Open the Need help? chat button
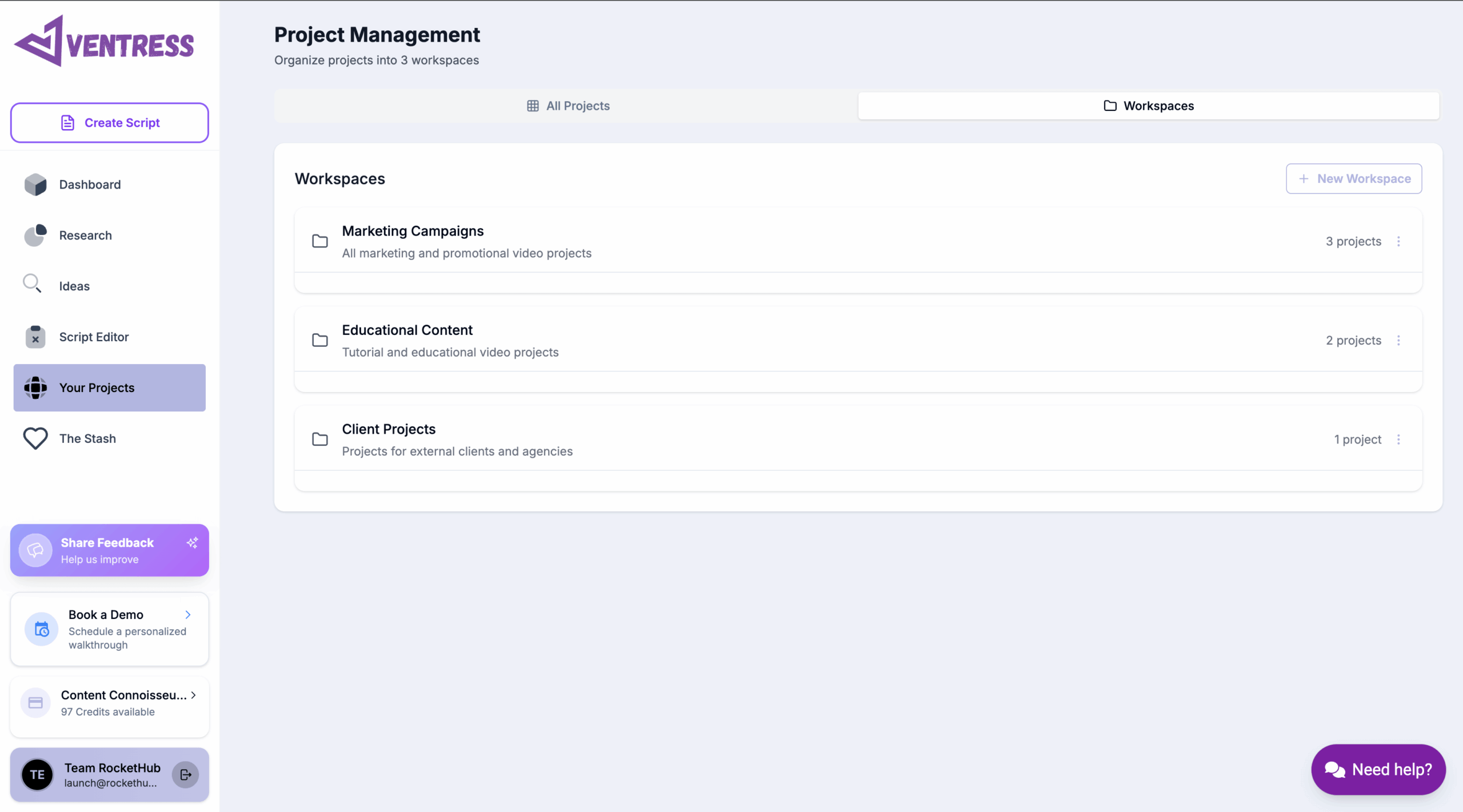 (x=1378, y=770)
